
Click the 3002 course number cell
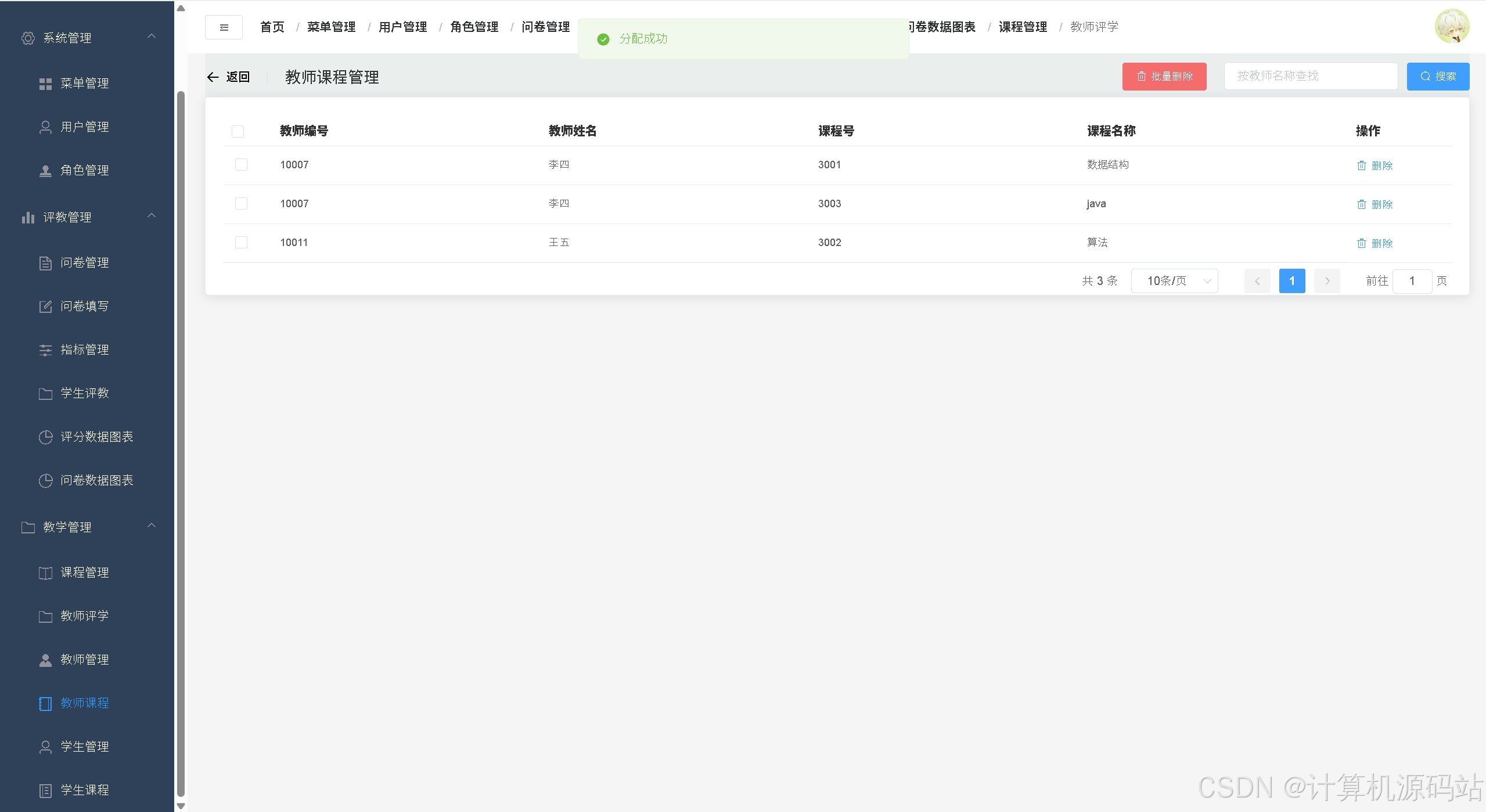829,243
